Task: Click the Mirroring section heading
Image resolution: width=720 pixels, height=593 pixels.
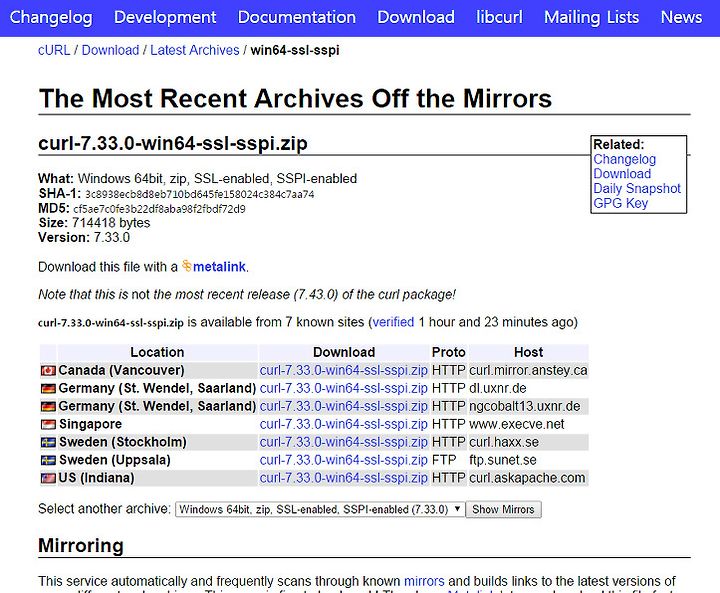Action: (x=81, y=546)
